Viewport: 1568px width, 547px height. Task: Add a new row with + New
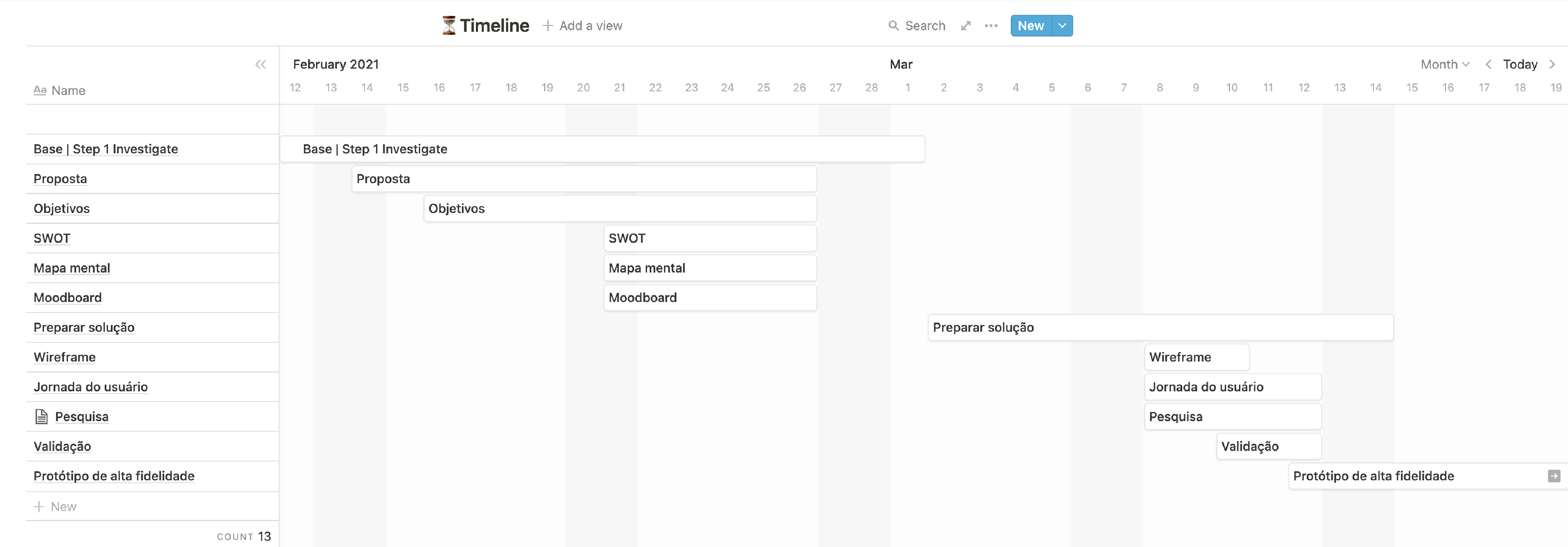(x=56, y=506)
